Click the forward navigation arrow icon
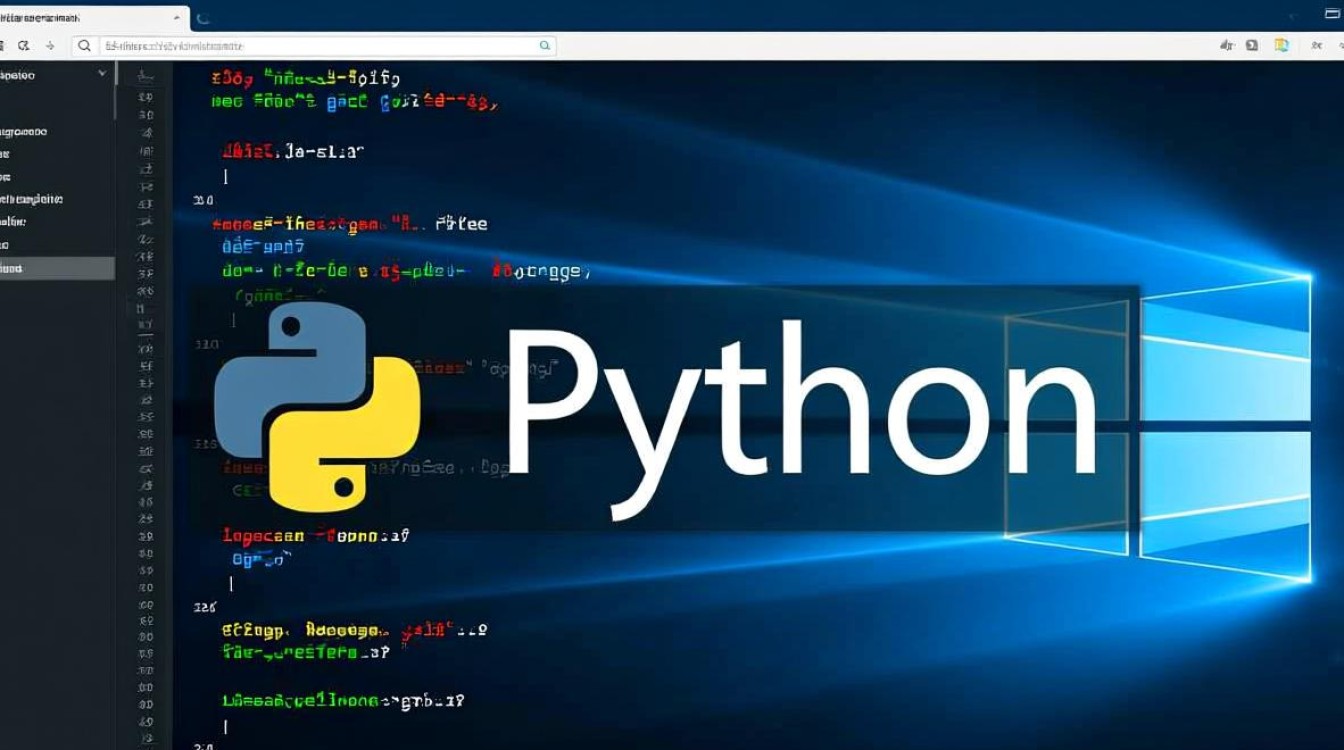 50,45
